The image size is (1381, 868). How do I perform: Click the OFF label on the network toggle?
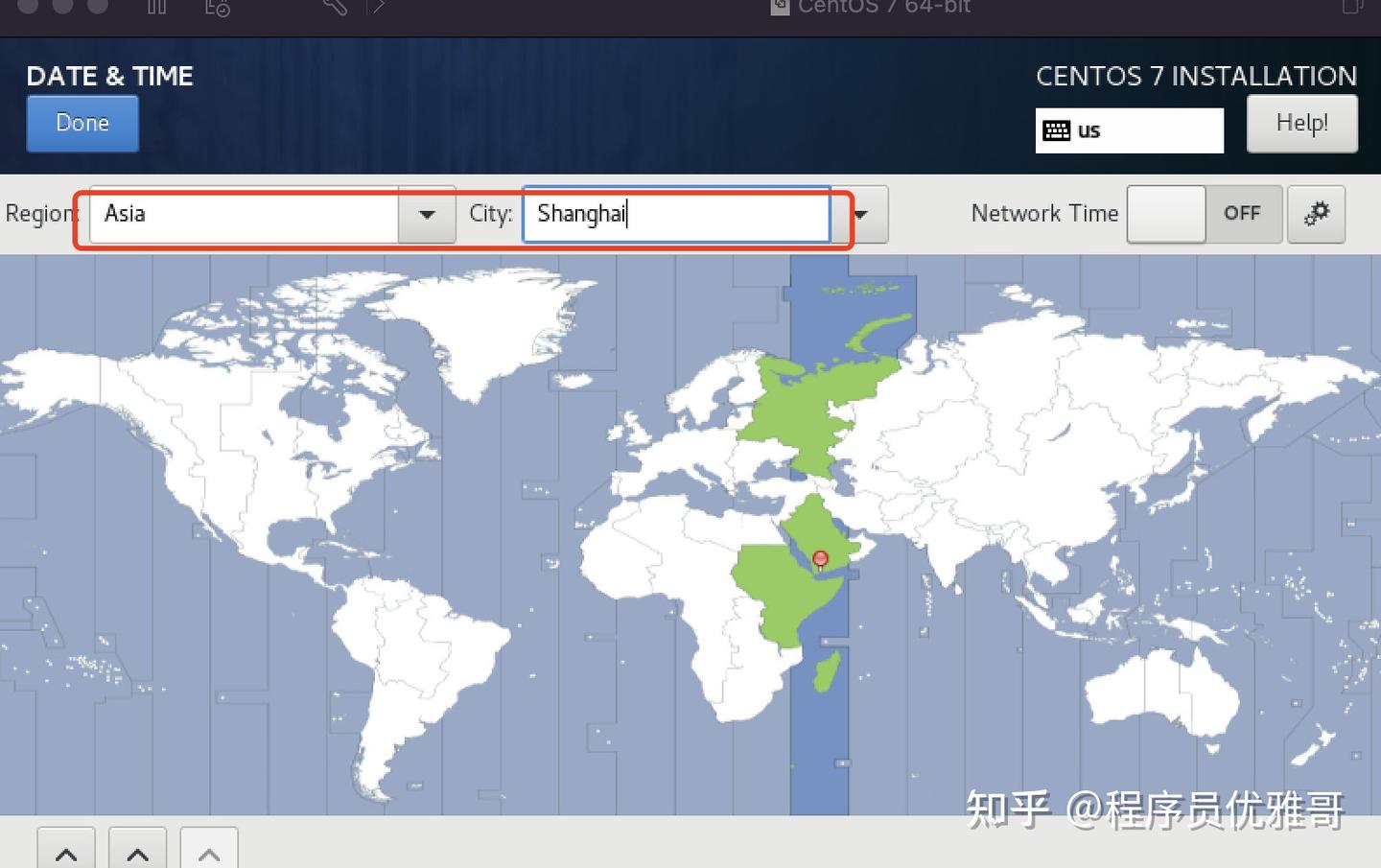tap(1242, 214)
